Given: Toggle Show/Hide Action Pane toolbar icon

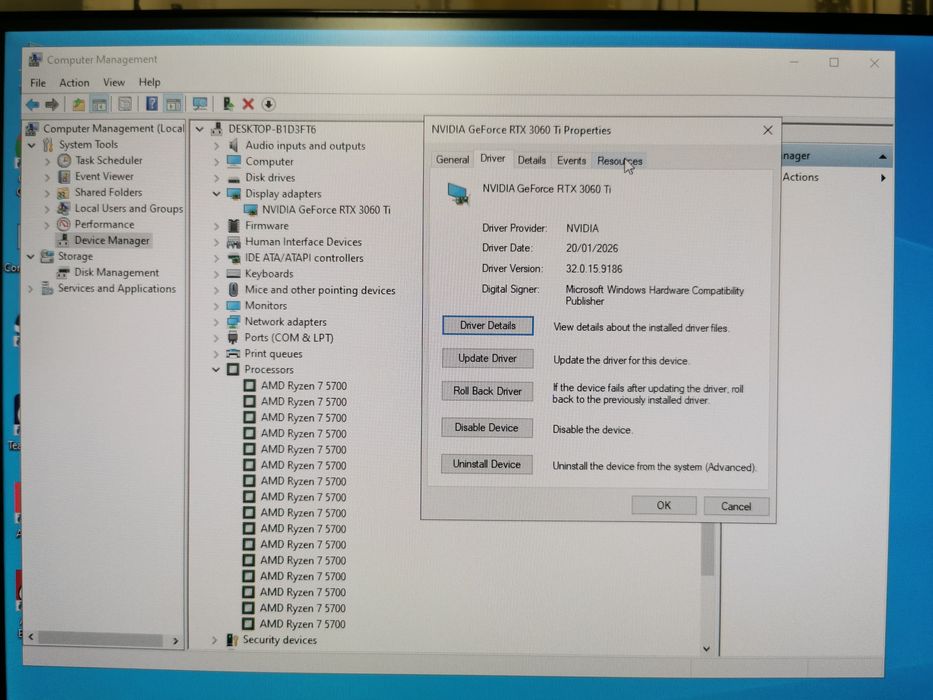Looking at the screenshot, I should pyautogui.click(x=173, y=105).
